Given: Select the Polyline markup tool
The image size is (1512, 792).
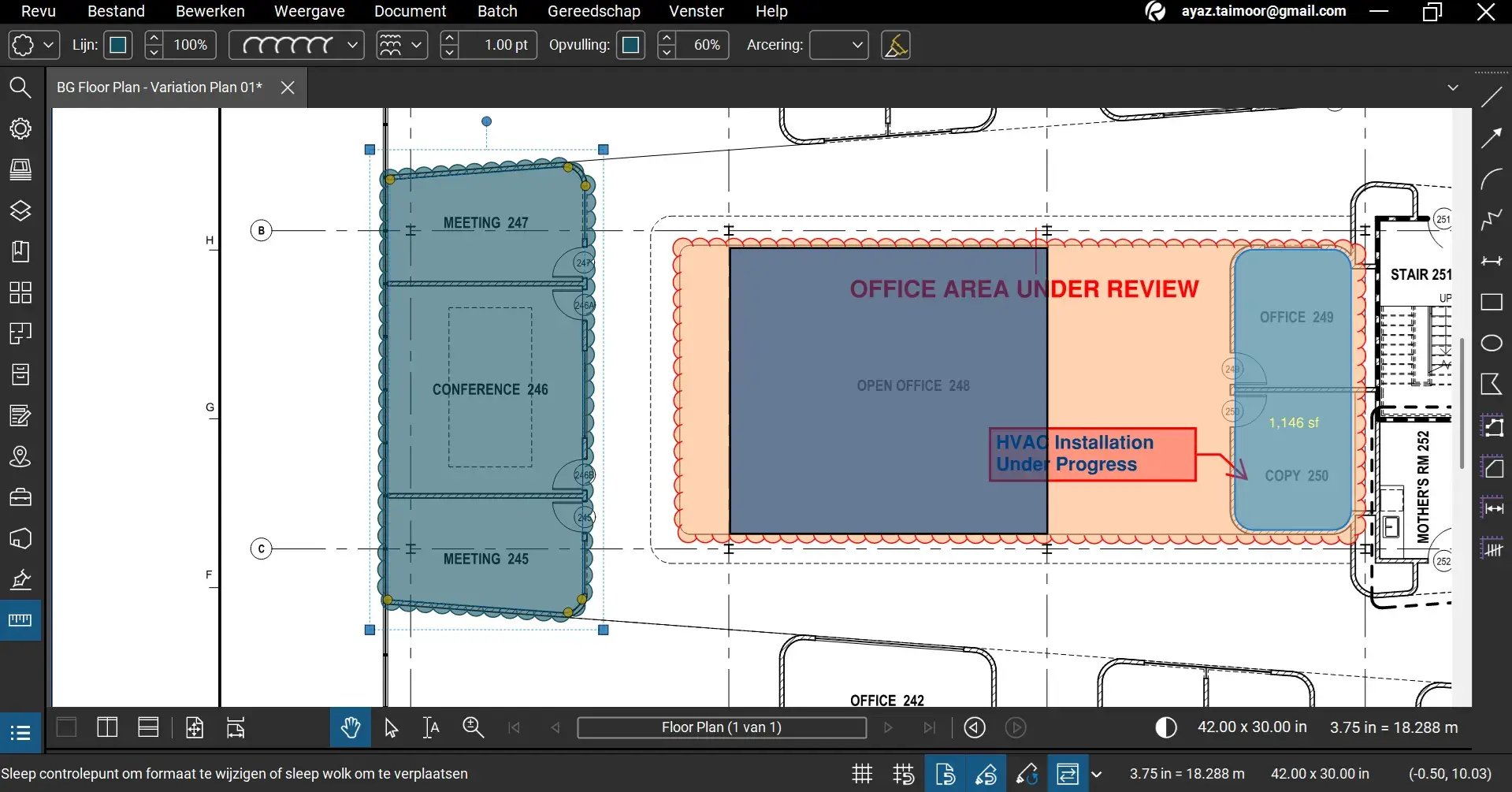Looking at the screenshot, I should pos(1492,220).
